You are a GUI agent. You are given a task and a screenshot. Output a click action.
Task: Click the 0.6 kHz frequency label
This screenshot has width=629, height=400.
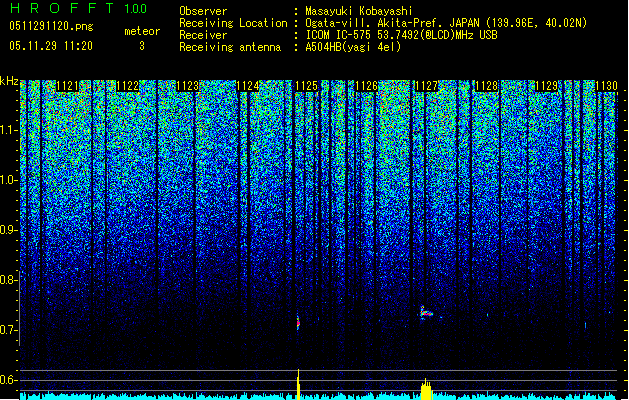pyautogui.click(x=9, y=380)
